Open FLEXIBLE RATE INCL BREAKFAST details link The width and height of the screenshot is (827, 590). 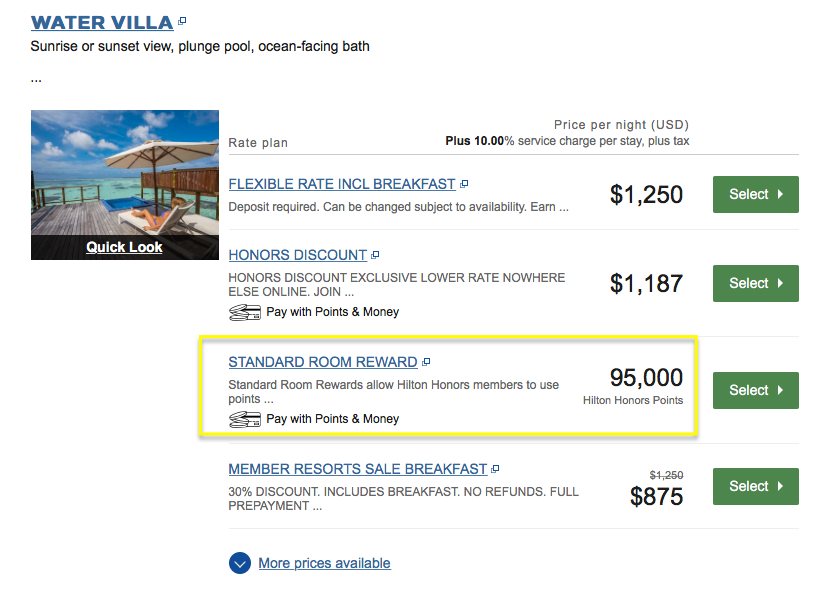click(x=342, y=184)
